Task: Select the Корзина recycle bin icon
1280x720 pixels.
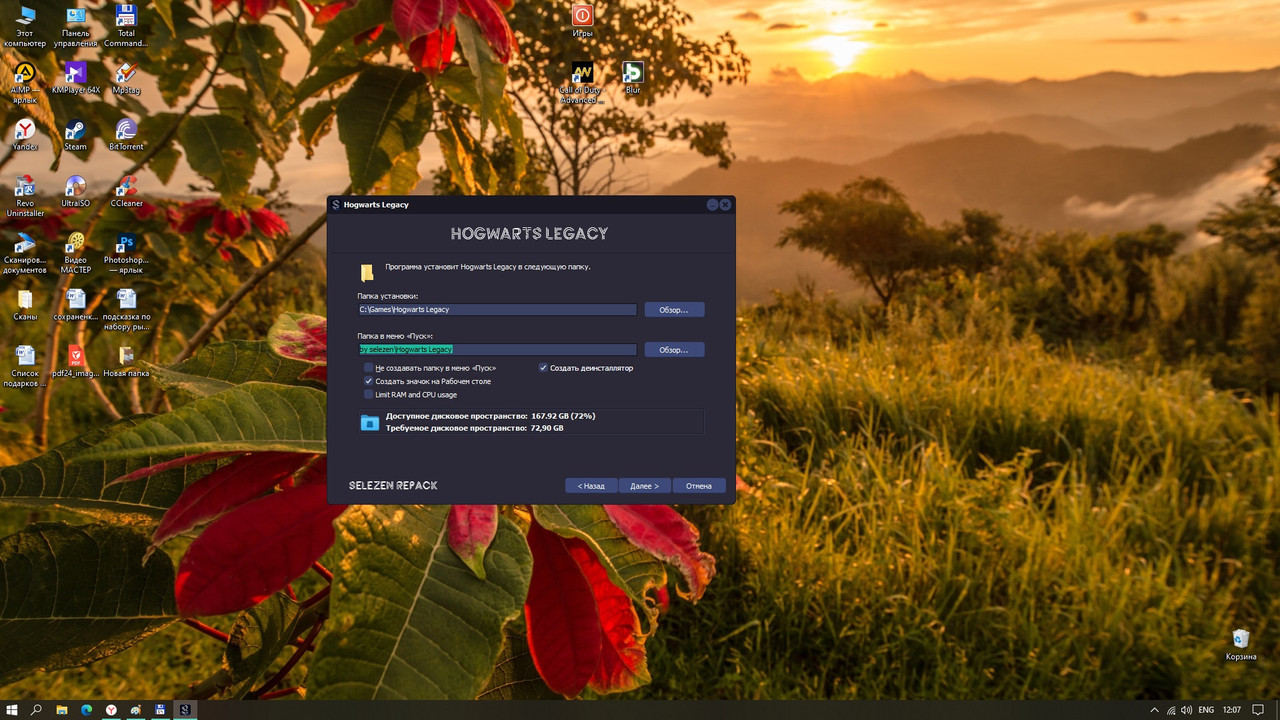Action: click(1241, 644)
